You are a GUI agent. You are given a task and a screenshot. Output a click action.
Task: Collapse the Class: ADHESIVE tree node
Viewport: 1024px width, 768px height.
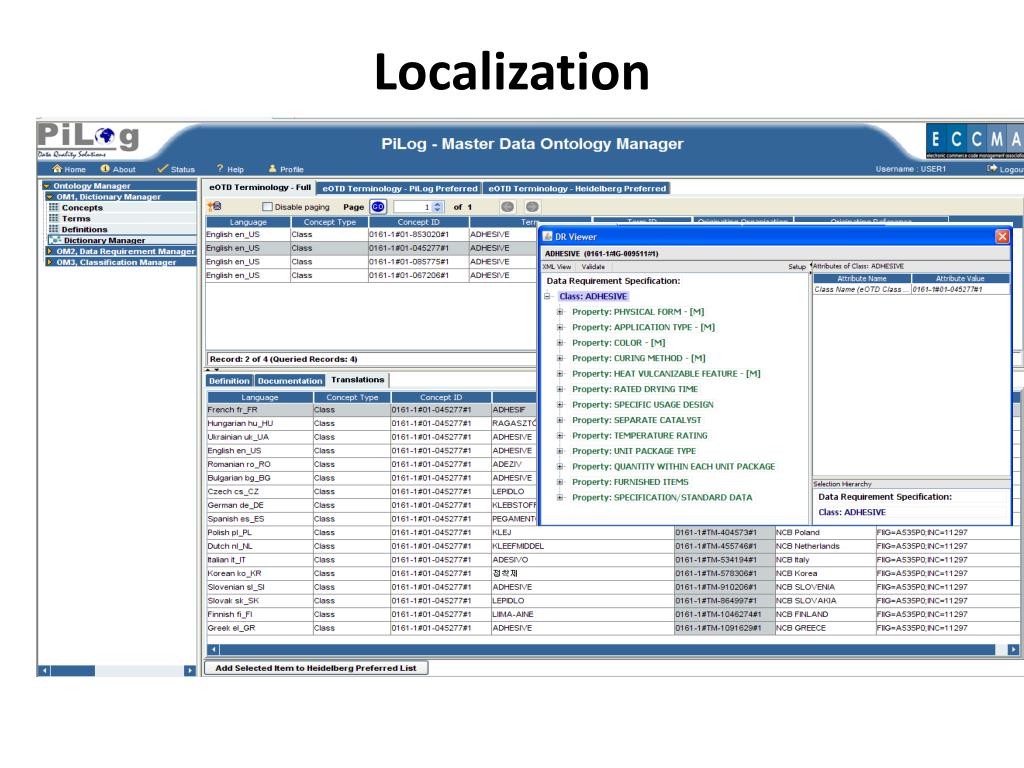(548, 296)
